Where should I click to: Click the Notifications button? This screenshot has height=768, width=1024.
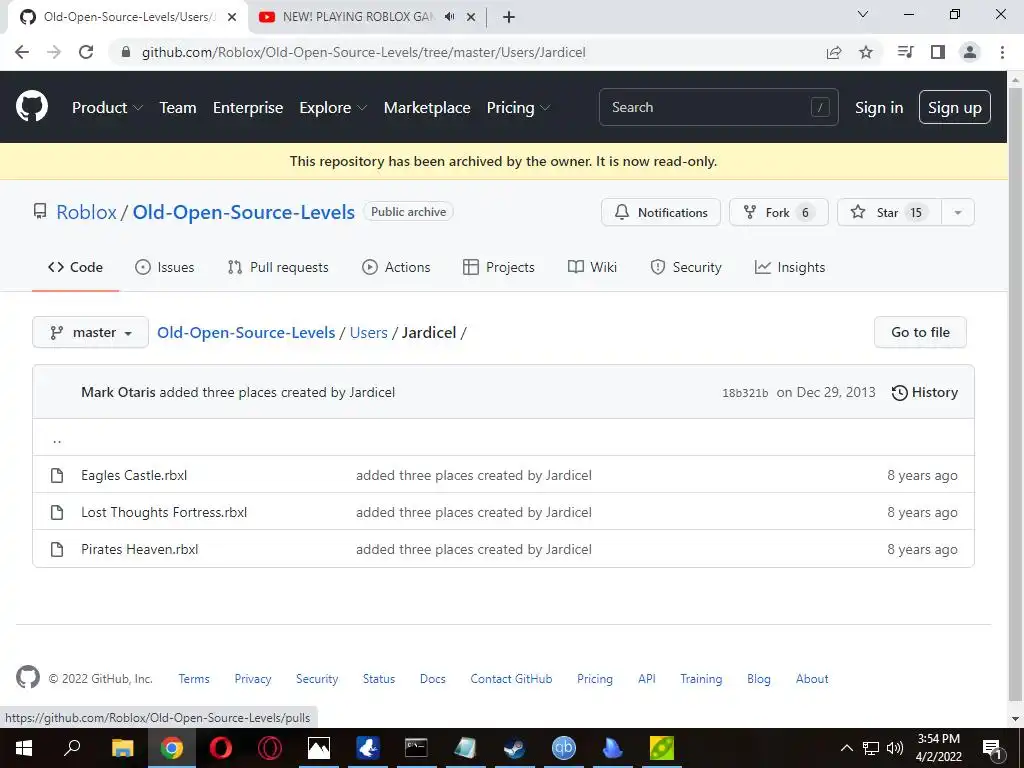(x=661, y=212)
